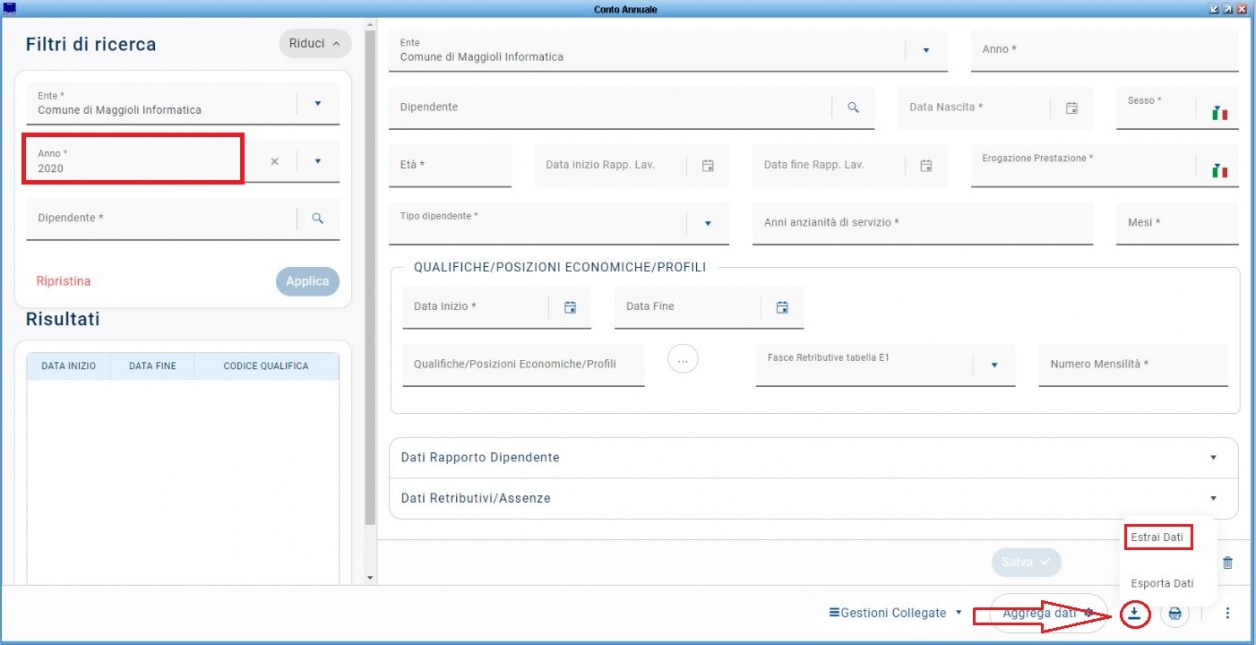
Task: Open Fasce Retributive tabella E1 dropdown
Action: click(994, 365)
